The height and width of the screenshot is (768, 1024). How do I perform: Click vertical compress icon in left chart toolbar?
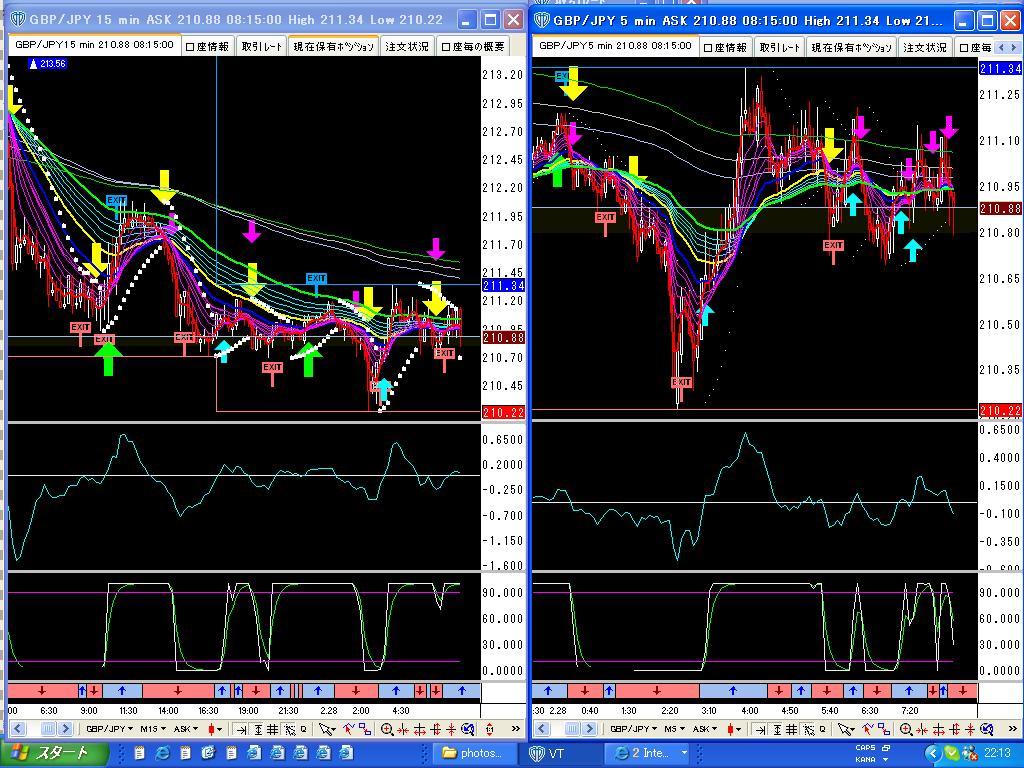tap(451, 729)
